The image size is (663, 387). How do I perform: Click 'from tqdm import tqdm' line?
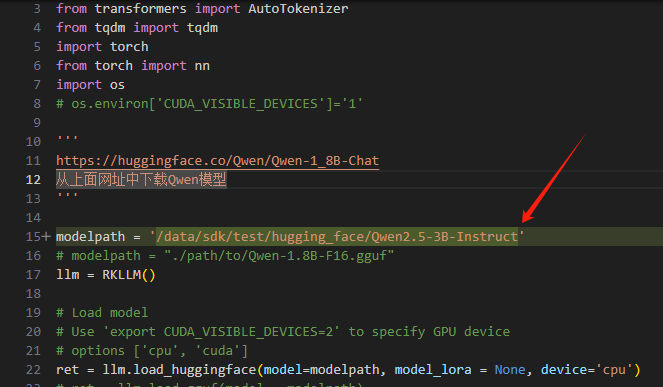(137, 28)
